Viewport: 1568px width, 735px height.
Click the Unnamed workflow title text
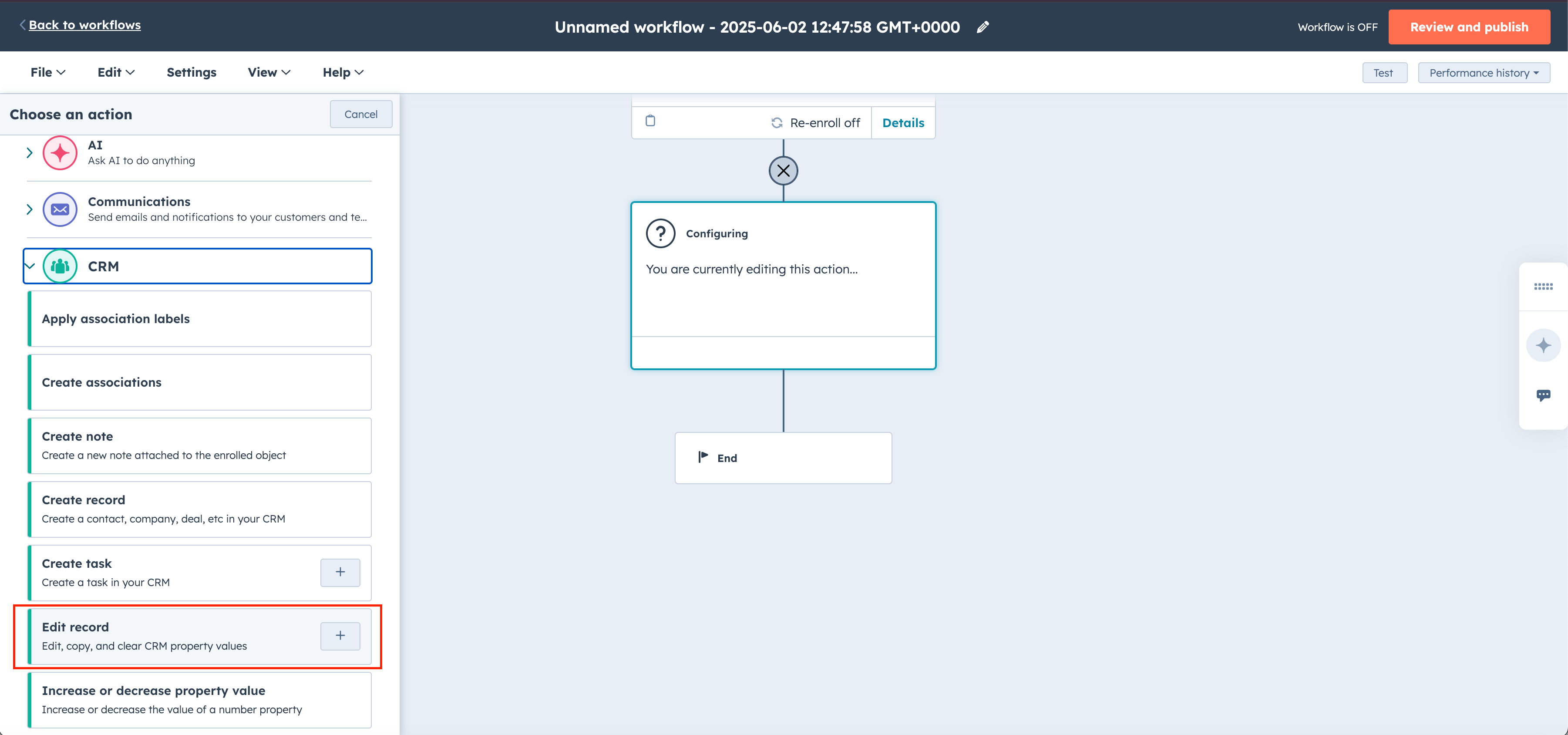757,27
